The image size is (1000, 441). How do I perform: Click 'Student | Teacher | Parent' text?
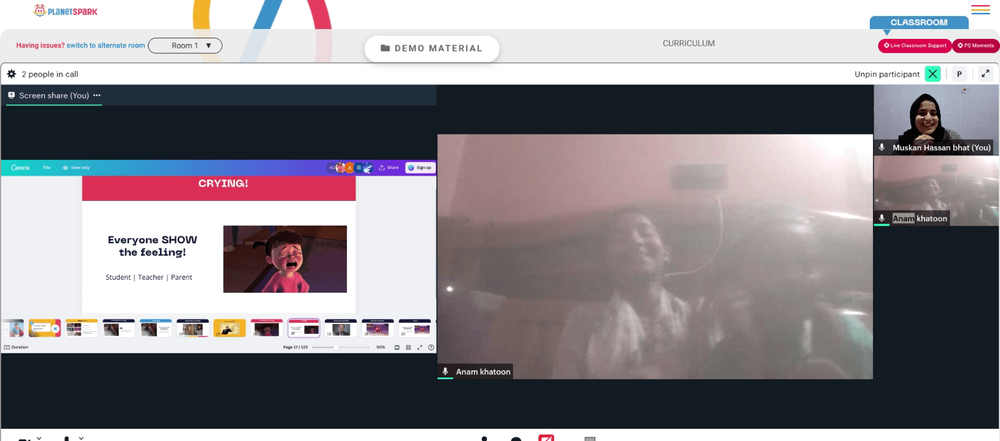click(x=149, y=278)
